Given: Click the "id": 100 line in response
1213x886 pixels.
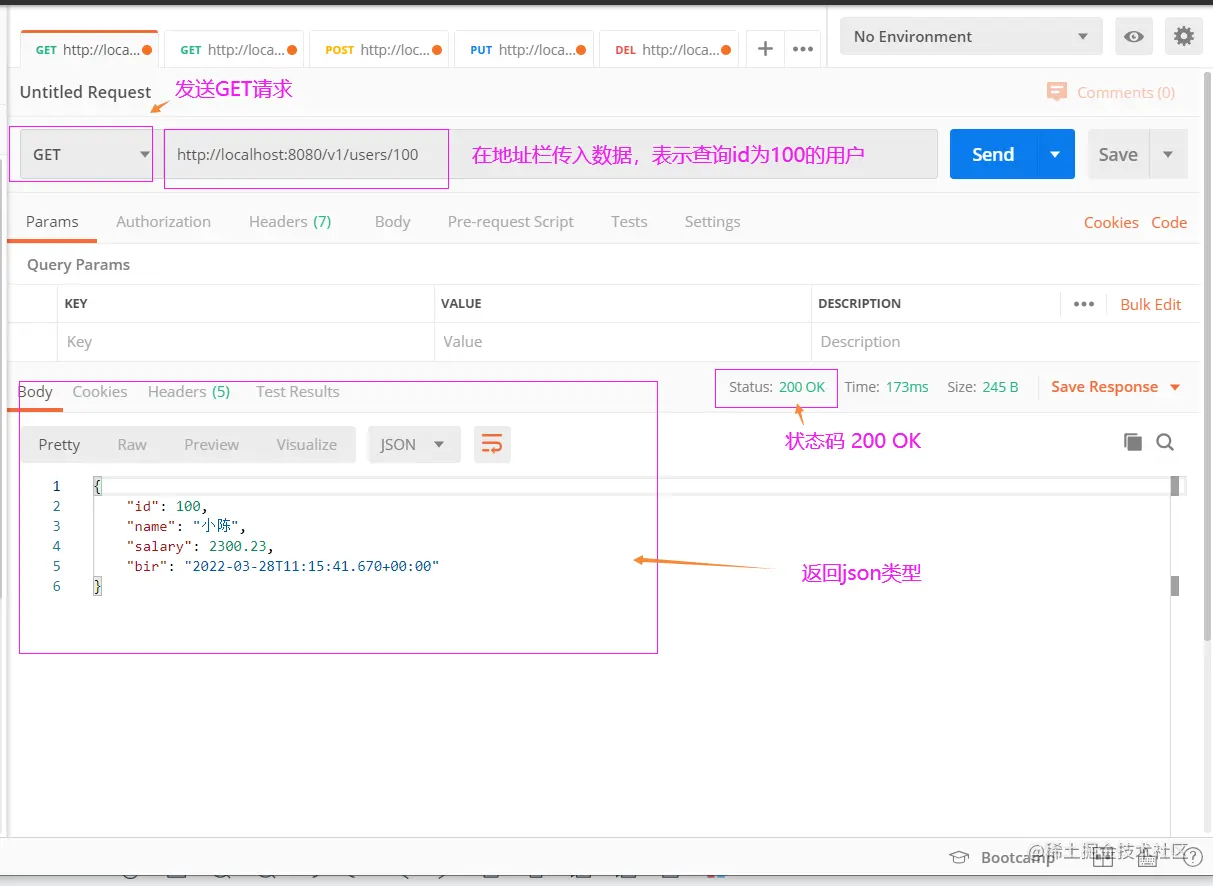Looking at the screenshot, I should pyautogui.click(x=167, y=506).
